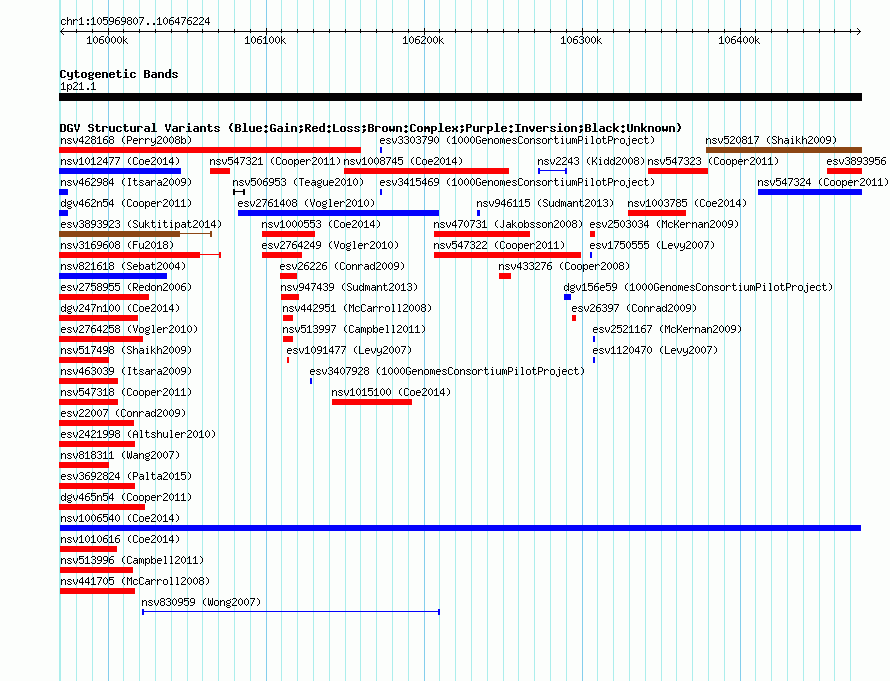The width and height of the screenshot is (890, 681).
Task: Click nsv547324 (Cooper2011) label
Action: pyautogui.click(x=823, y=182)
